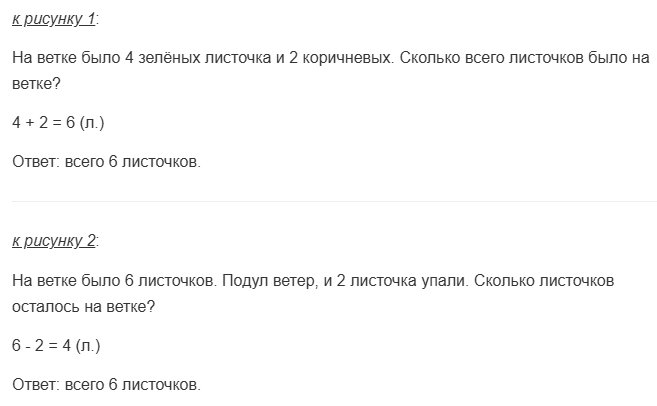Click the horizontal divider between the two sections
Screen dimensions: 657x406
tap(328, 201)
